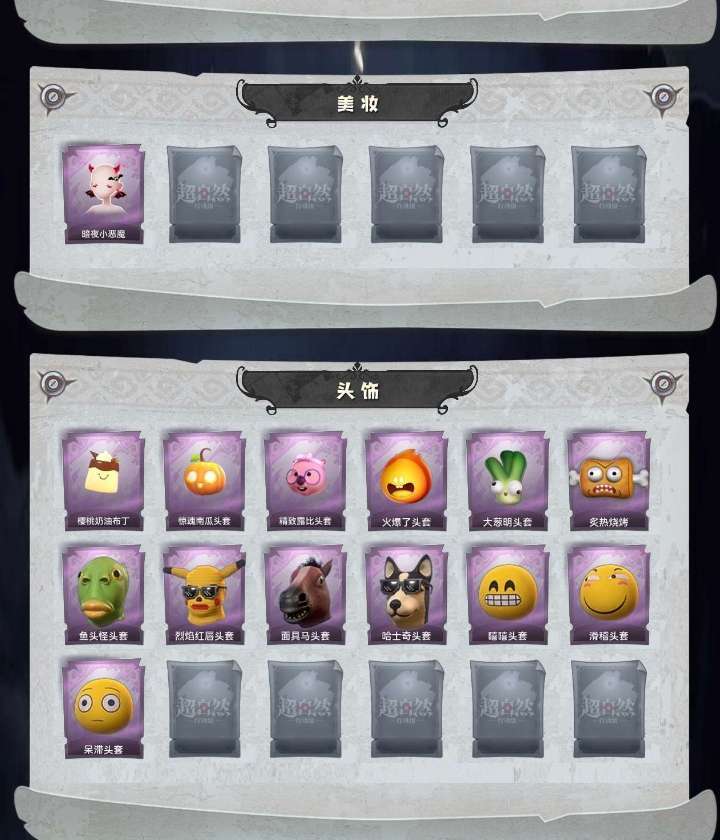720x840 pixels.
Task: Select the 暗夜小恶魔 makeup card
Action: click(x=103, y=194)
